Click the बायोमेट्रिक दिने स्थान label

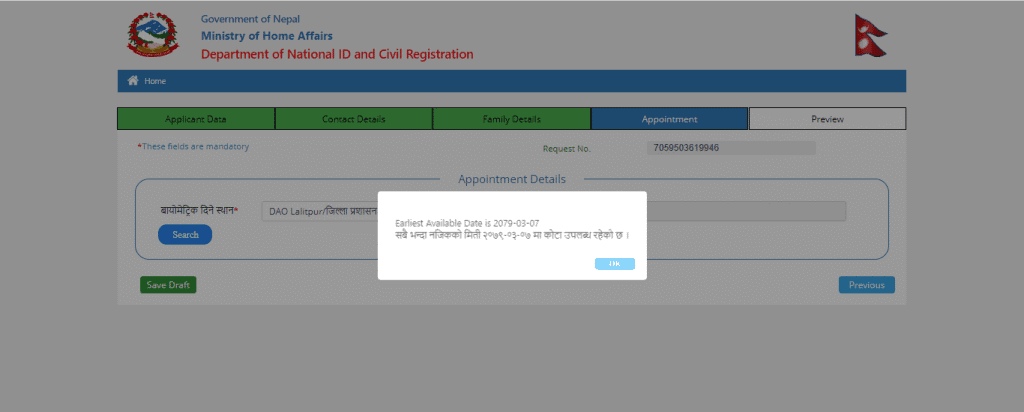(x=199, y=210)
